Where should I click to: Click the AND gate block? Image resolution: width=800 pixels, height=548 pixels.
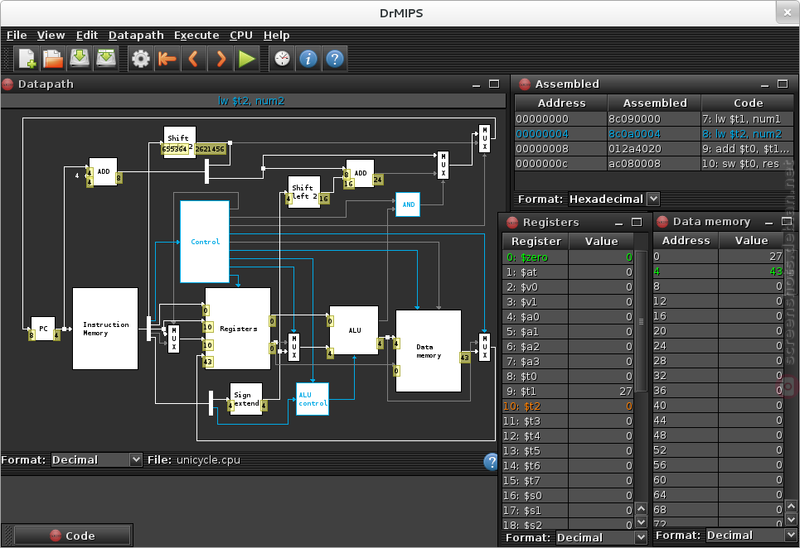point(408,204)
